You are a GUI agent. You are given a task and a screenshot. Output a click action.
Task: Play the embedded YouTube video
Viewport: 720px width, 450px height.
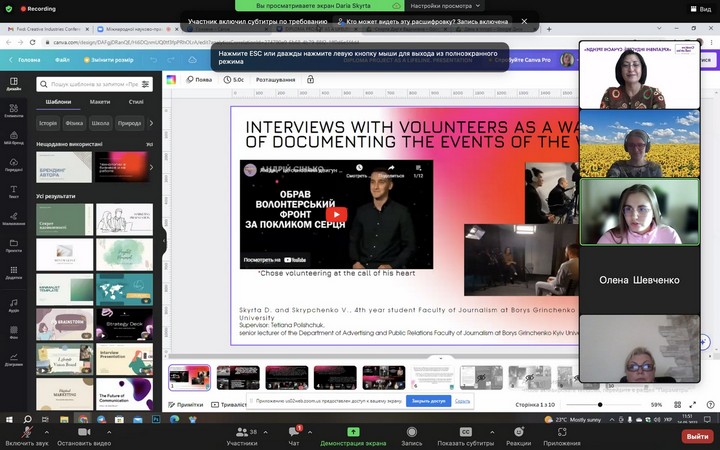pos(337,214)
